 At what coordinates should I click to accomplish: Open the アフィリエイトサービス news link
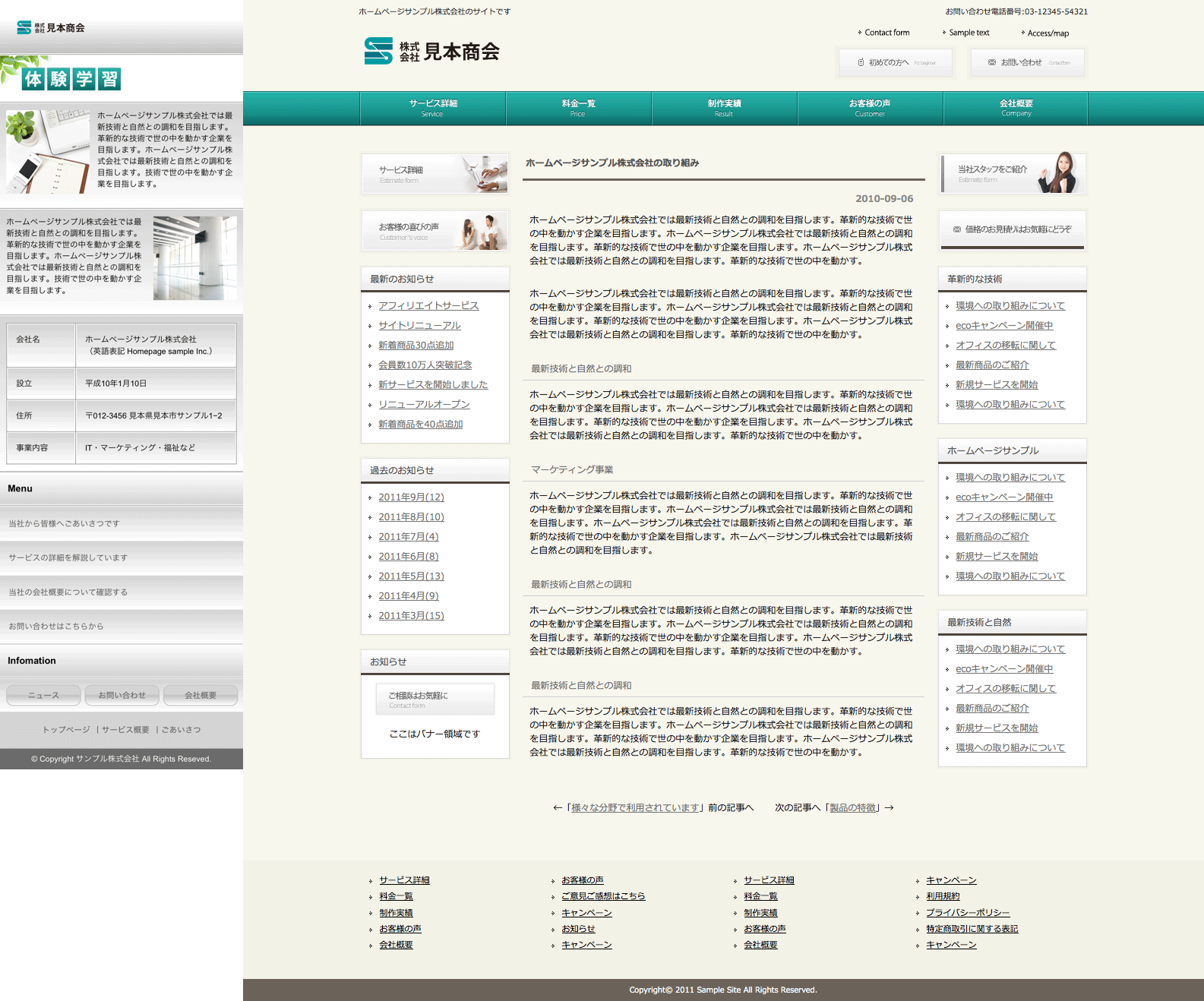tap(428, 305)
